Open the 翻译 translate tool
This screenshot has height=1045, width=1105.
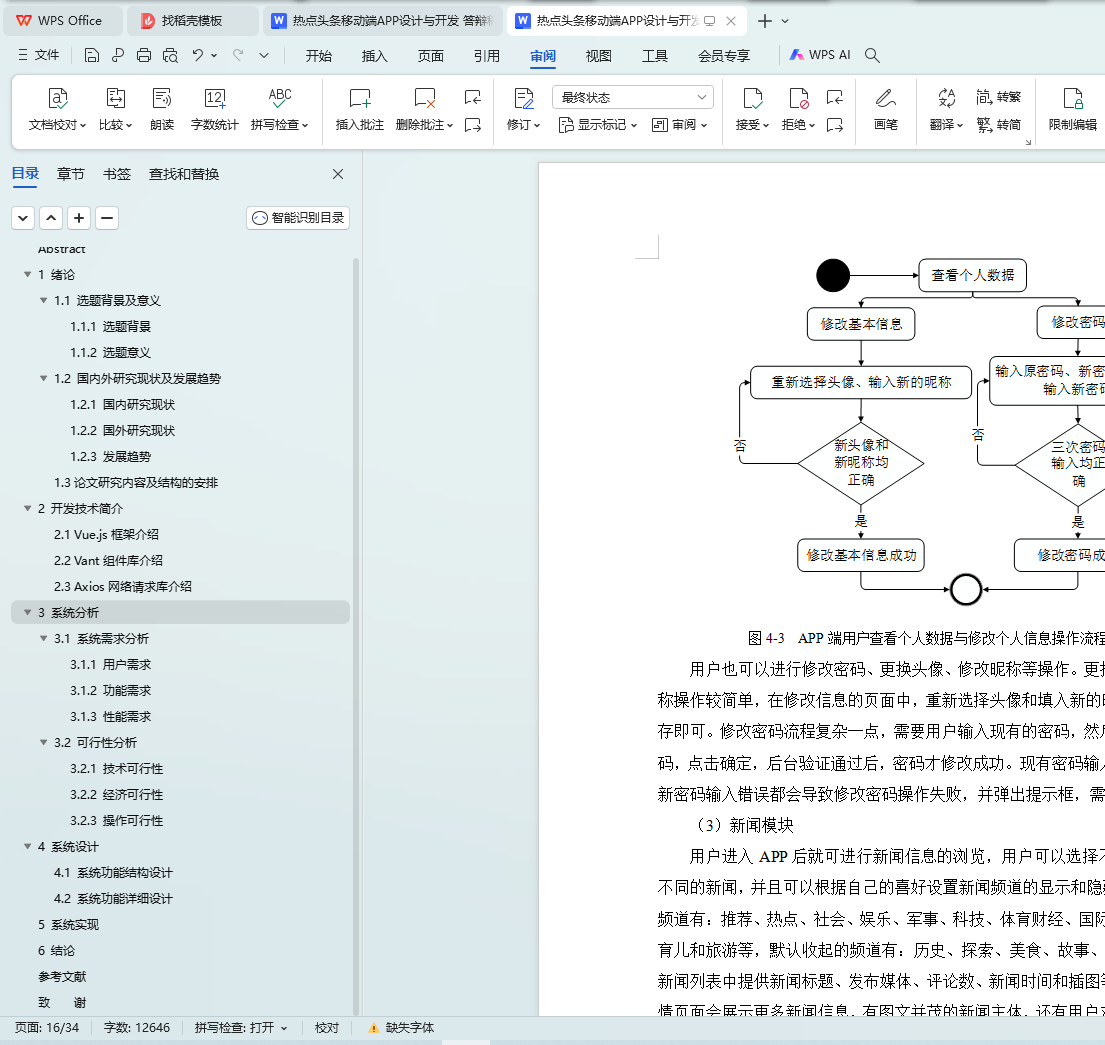point(946,110)
